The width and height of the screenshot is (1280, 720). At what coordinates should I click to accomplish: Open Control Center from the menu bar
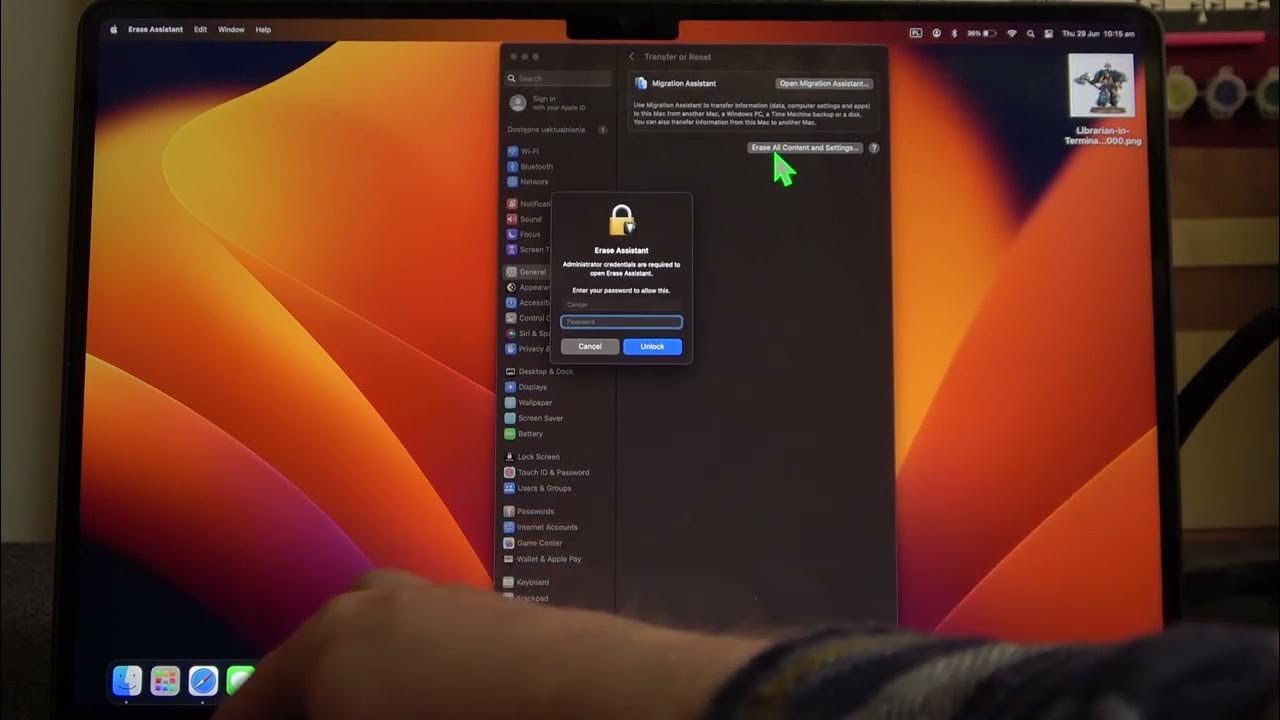1048,32
